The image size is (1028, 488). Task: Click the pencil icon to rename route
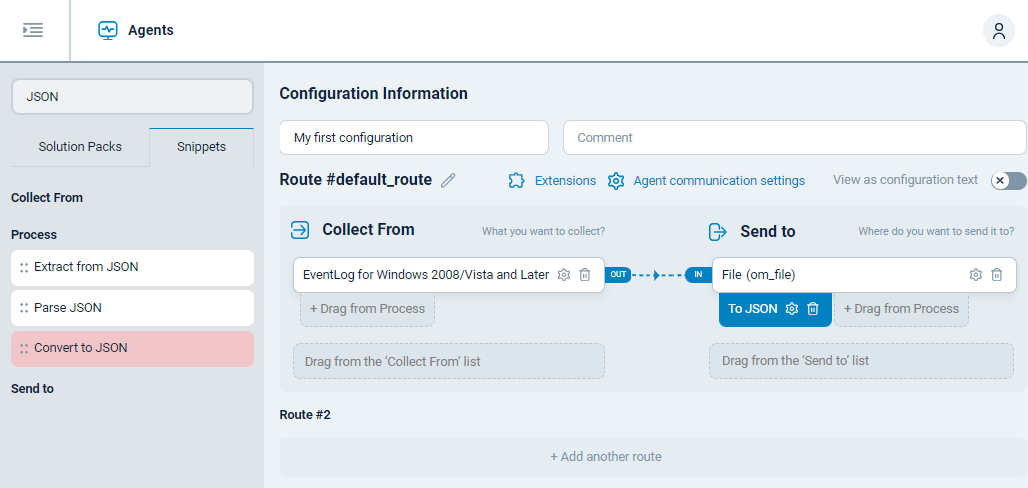tap(449, 181)
